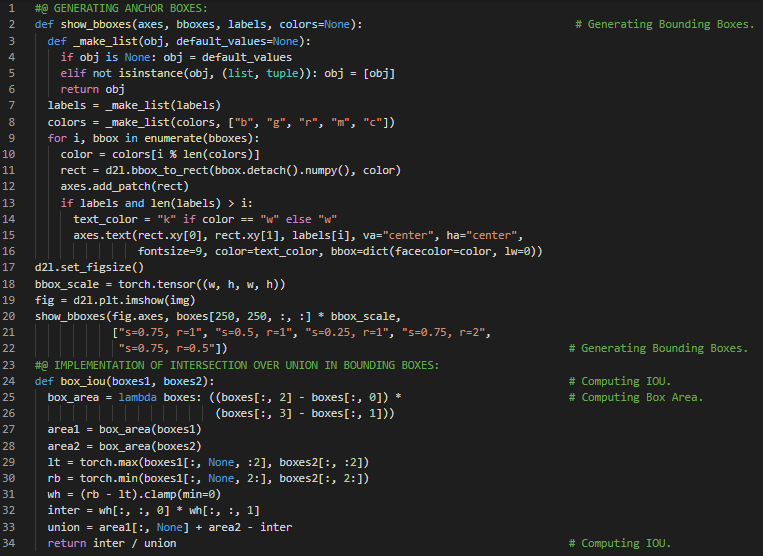The height and width of the screenshot is (556, 763).
Task: Click line number 24 in the gutter
Action: pyautogui.click(x=10, y=381)
